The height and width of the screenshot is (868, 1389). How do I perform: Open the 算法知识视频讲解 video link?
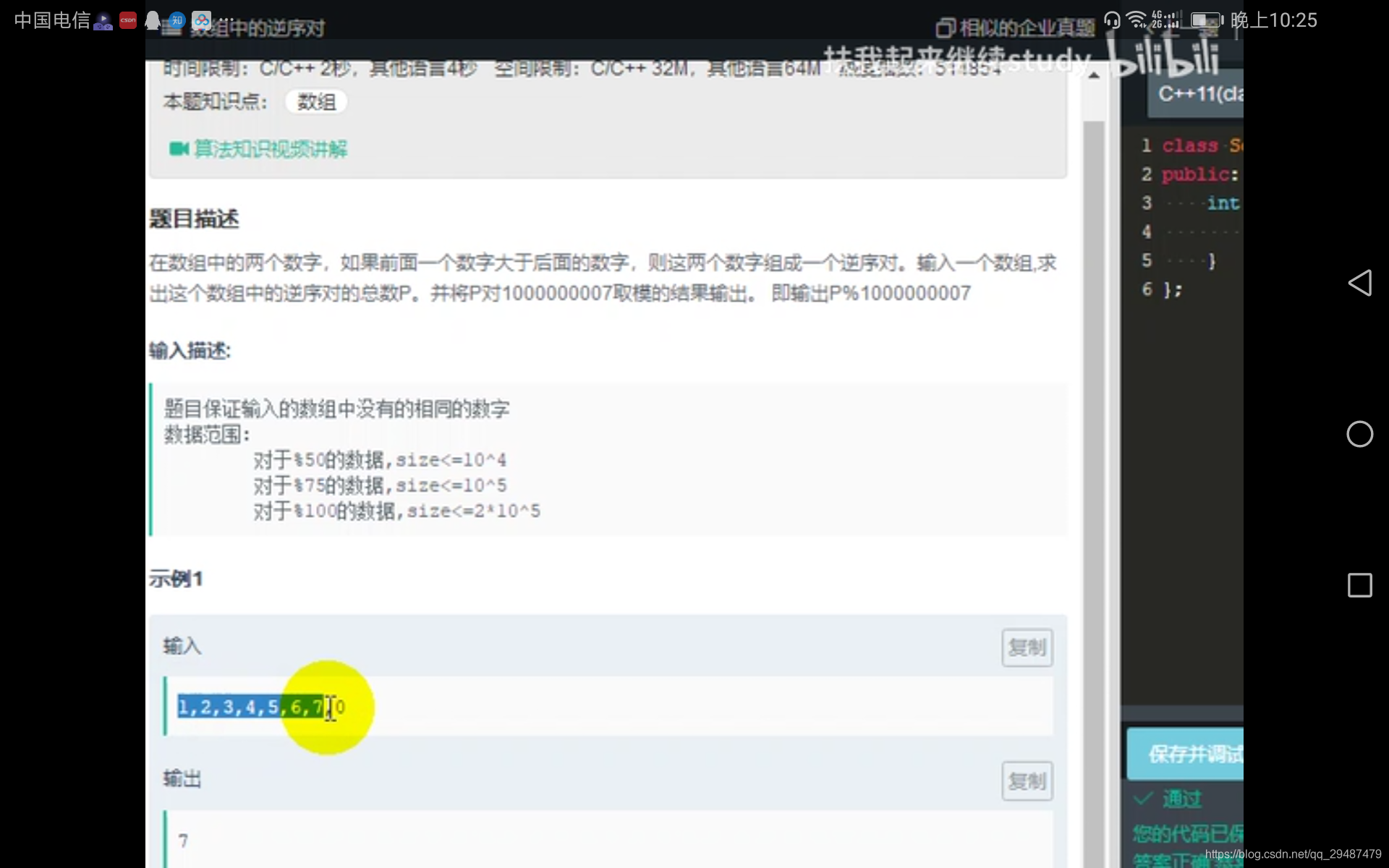point(271,149)
